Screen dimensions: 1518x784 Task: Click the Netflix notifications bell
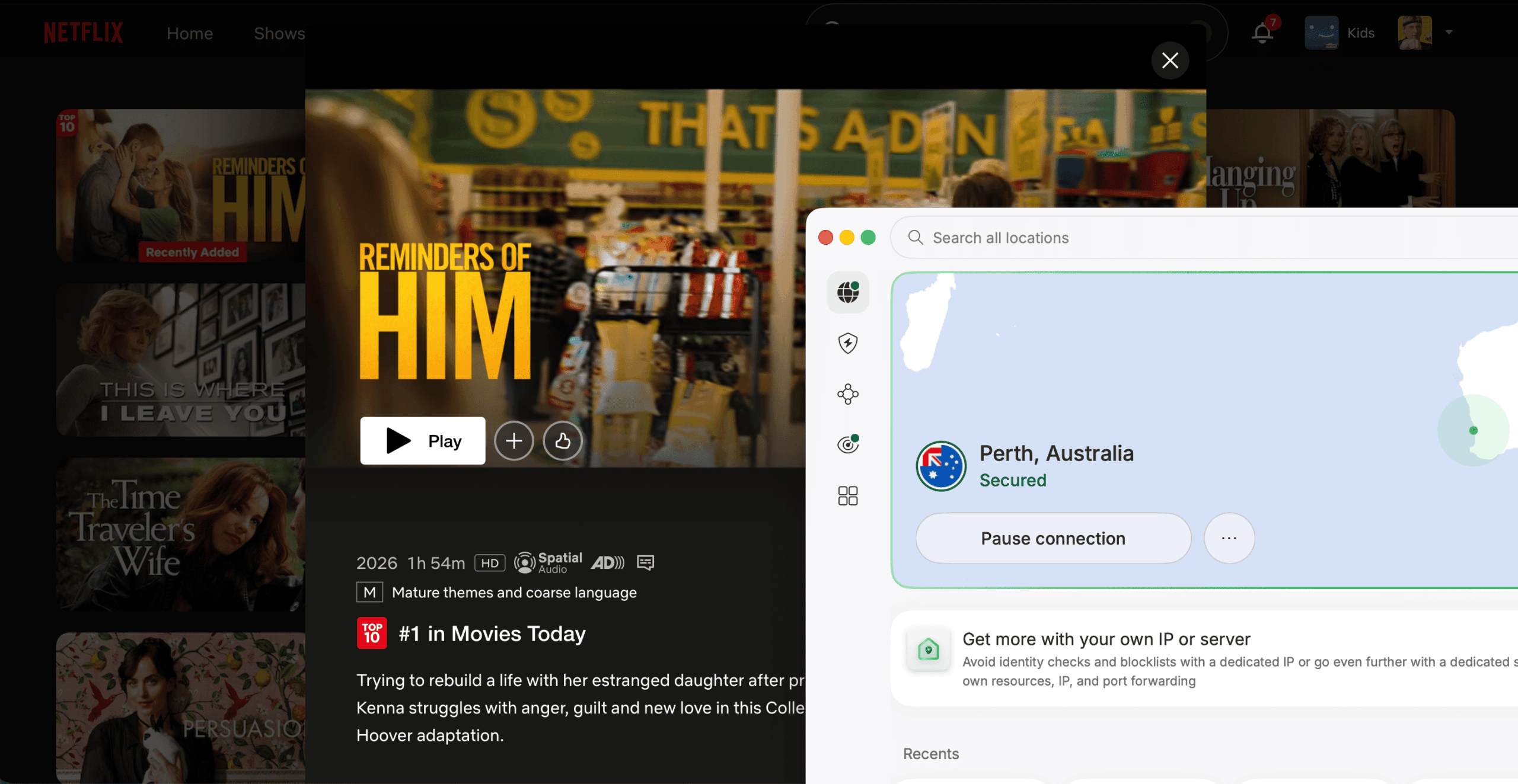pos(1262,33)
